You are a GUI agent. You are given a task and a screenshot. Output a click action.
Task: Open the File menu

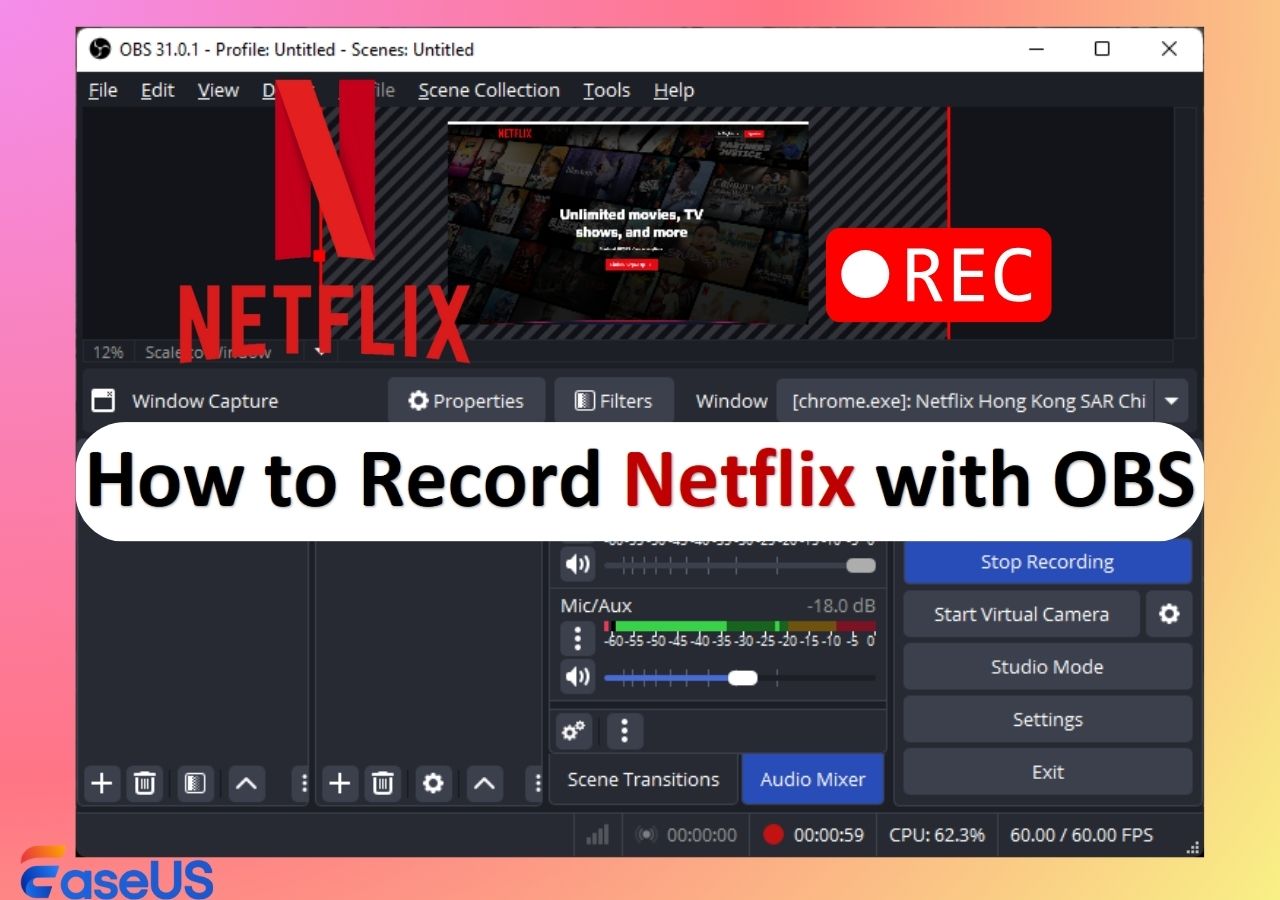click(103, 90)
